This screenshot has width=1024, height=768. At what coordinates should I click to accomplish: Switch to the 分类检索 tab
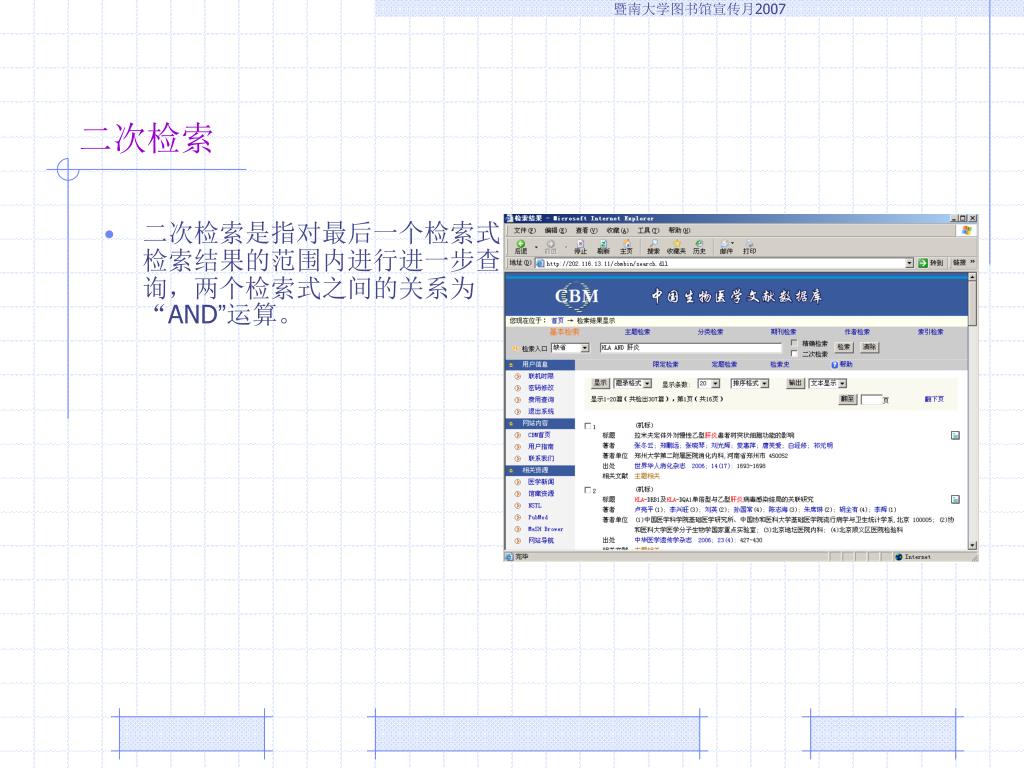pos(711,332)
